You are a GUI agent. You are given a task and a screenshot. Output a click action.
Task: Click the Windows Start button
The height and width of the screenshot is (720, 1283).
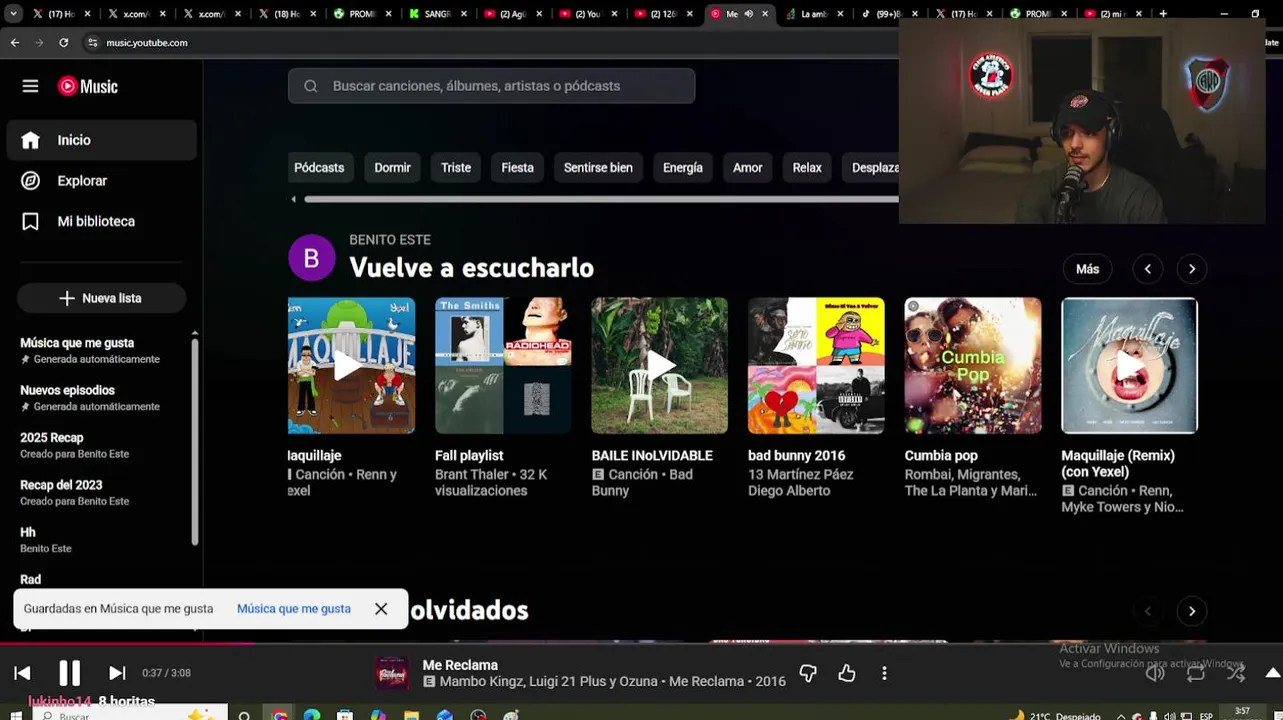click(x=16, y=715)
